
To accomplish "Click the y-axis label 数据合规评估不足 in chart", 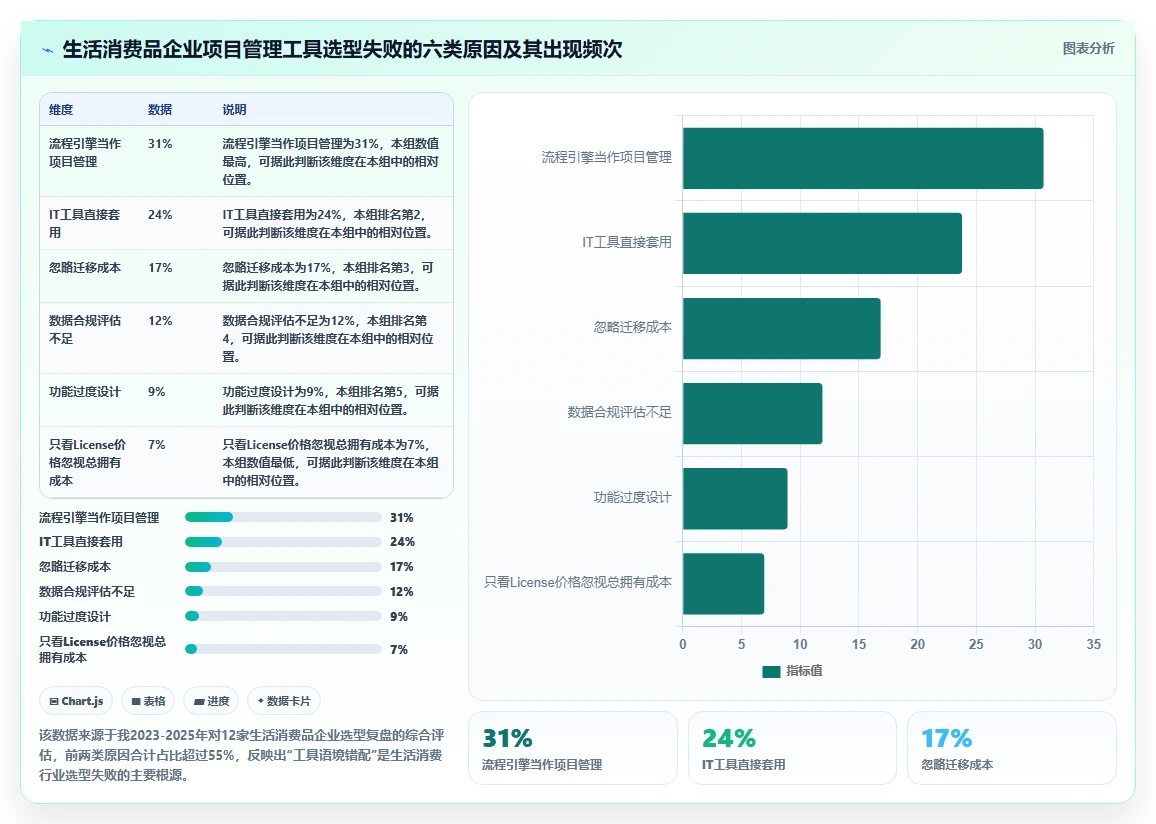I will (x=619, y=412).
